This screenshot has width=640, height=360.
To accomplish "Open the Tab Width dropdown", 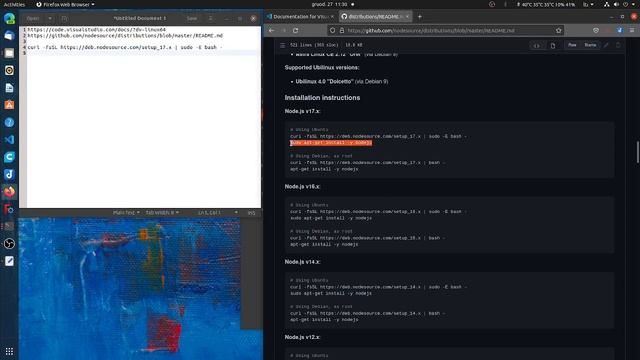I will tap(162, 213).
